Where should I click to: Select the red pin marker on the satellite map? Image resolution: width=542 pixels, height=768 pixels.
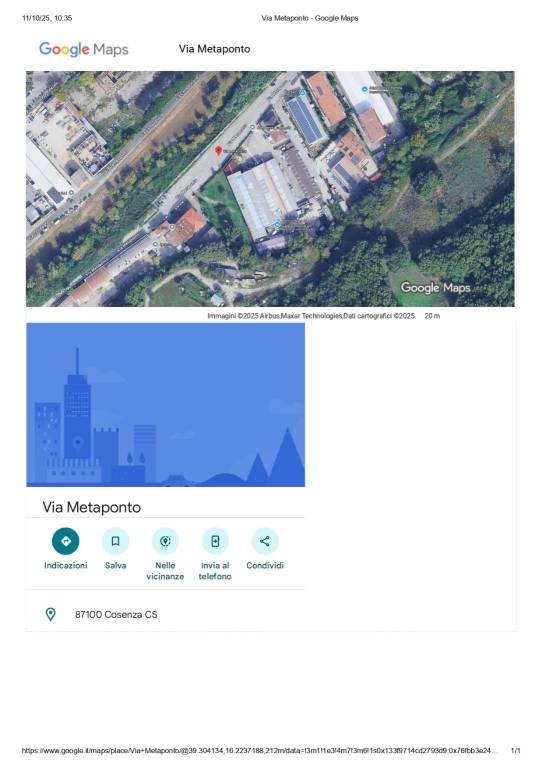[218, 151]
